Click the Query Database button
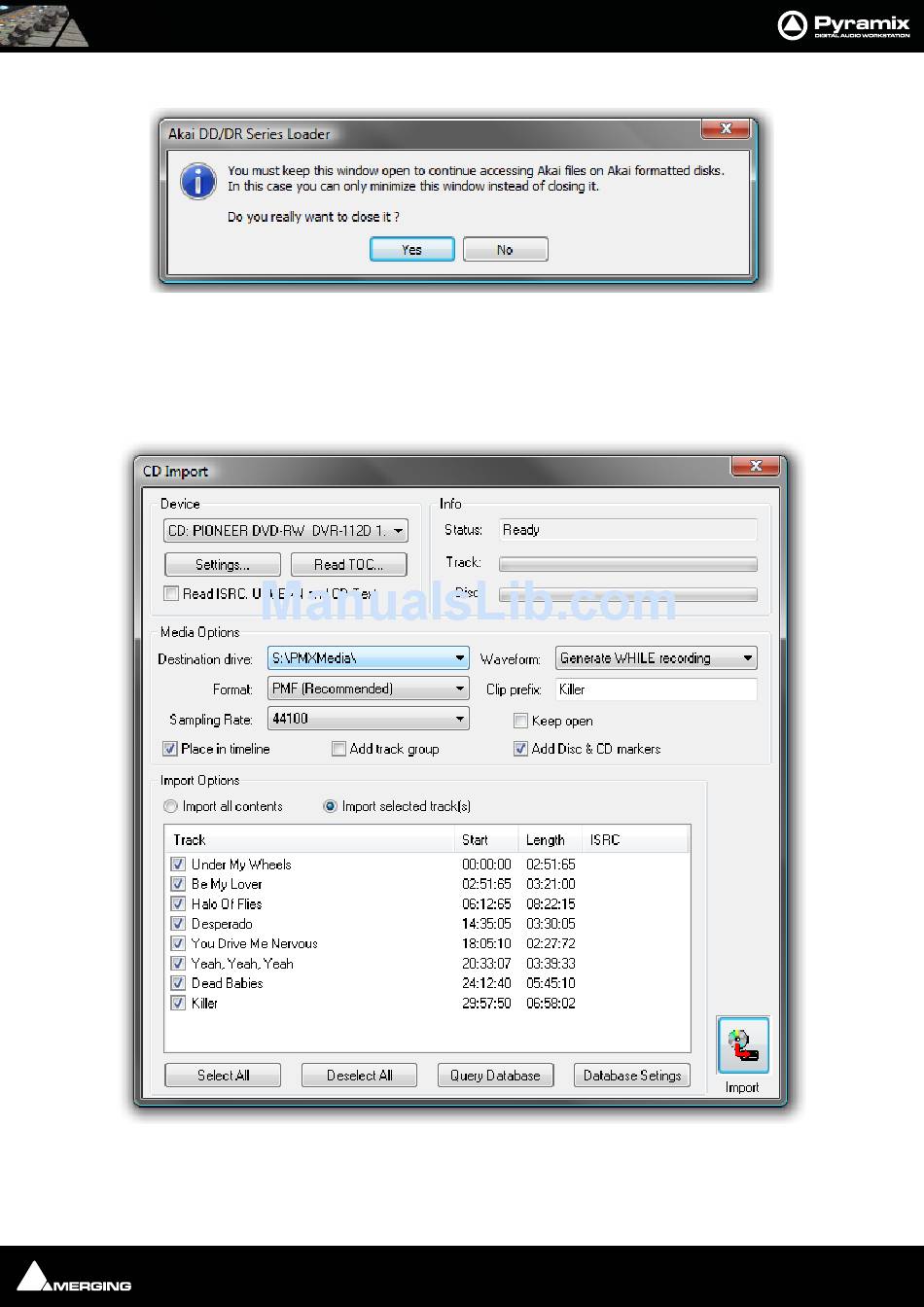 click(x=495, y=1076)
